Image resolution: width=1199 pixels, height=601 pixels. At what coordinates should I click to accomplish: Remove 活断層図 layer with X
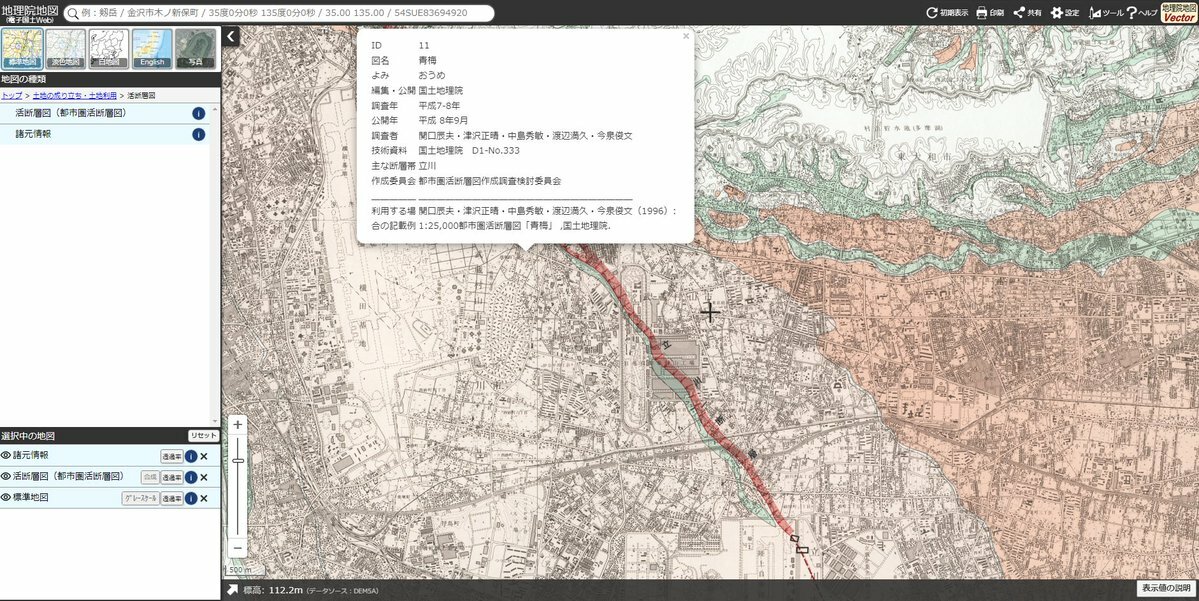tap(204, 477)
